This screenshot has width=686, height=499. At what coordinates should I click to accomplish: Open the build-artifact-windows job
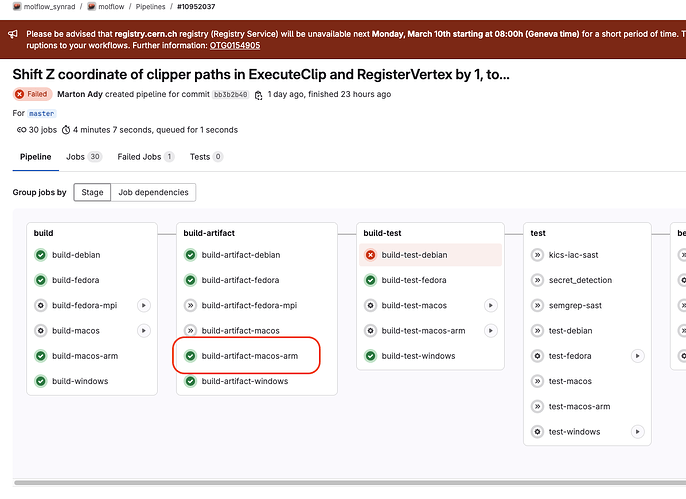(245, 381)
